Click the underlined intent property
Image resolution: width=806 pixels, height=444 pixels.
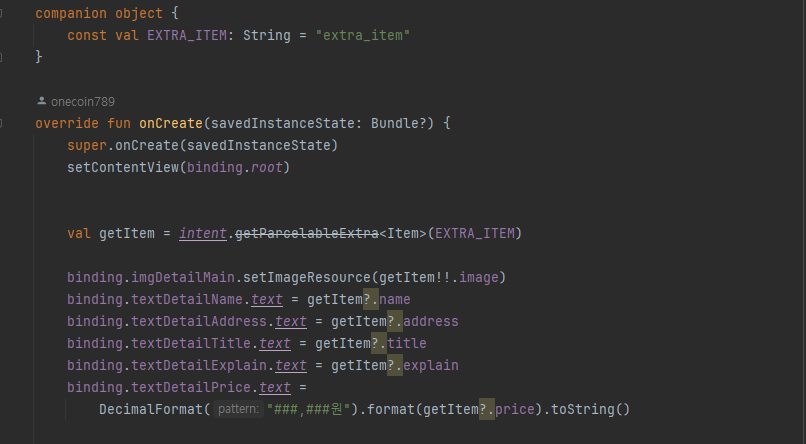click(x=203, y=233)
